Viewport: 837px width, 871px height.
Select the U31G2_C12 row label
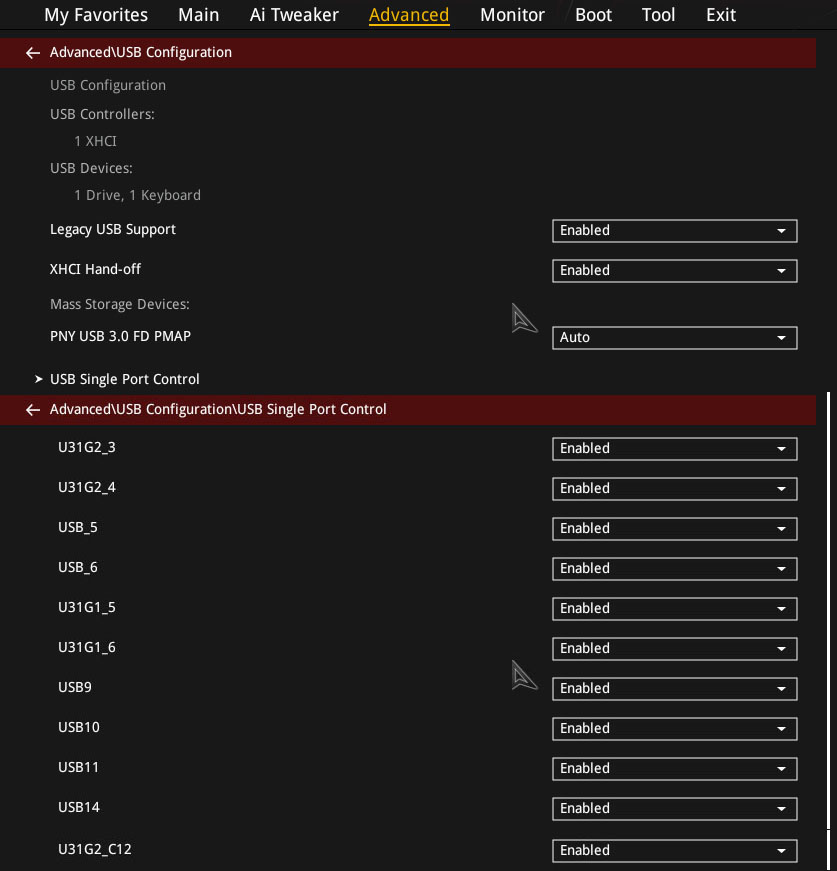pyautogui.click(x=95, y=849)
